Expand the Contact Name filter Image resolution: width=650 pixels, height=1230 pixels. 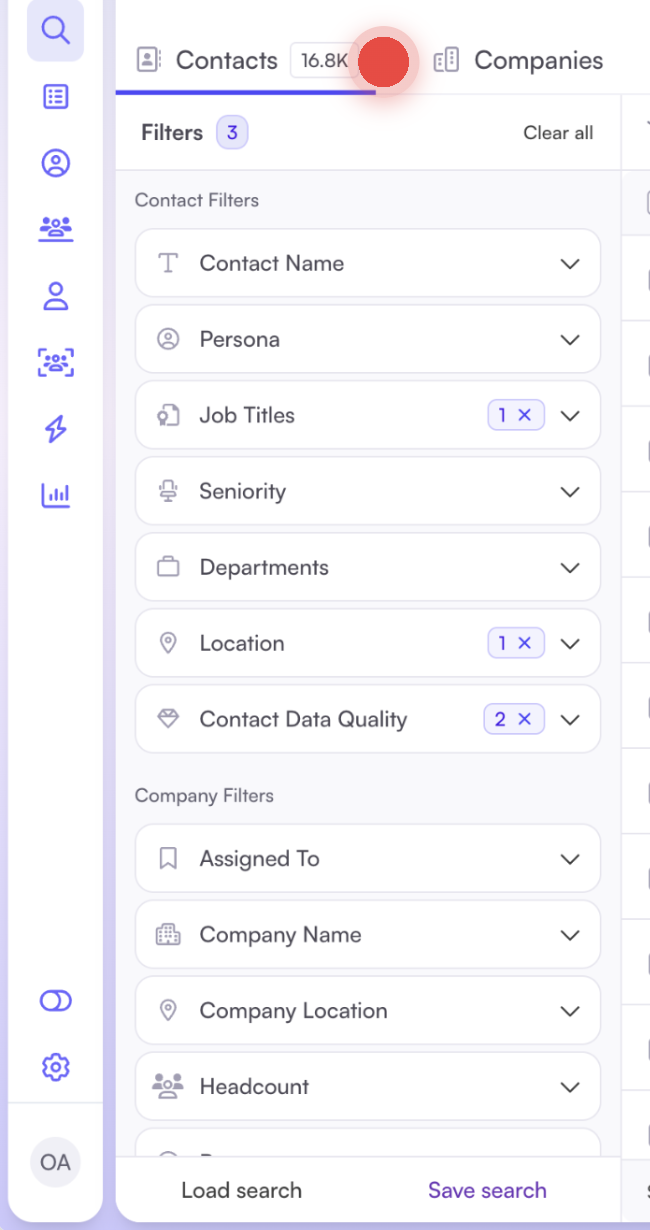coord(570,264)
